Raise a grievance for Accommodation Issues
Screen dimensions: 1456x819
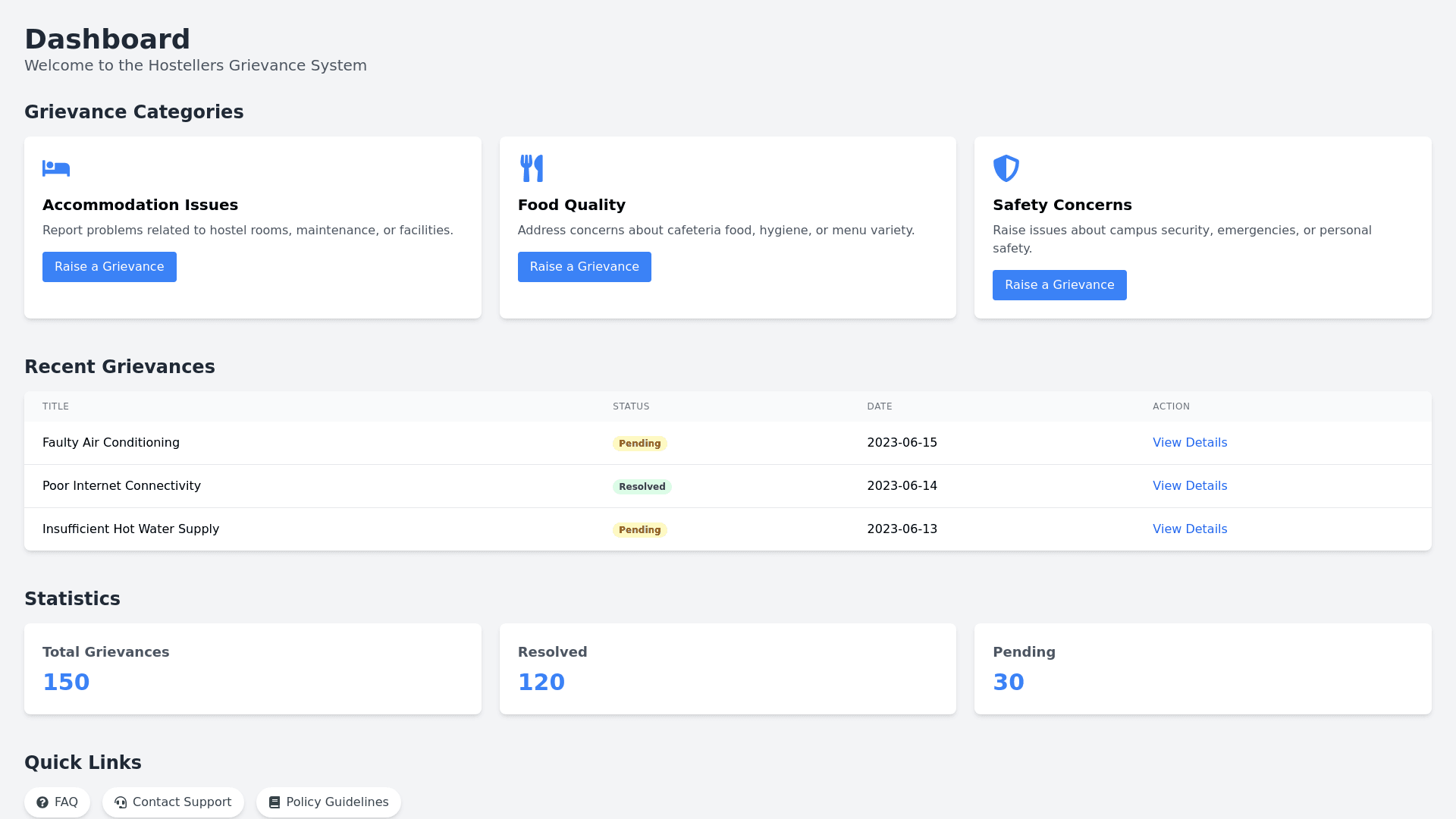coord(109,267)
